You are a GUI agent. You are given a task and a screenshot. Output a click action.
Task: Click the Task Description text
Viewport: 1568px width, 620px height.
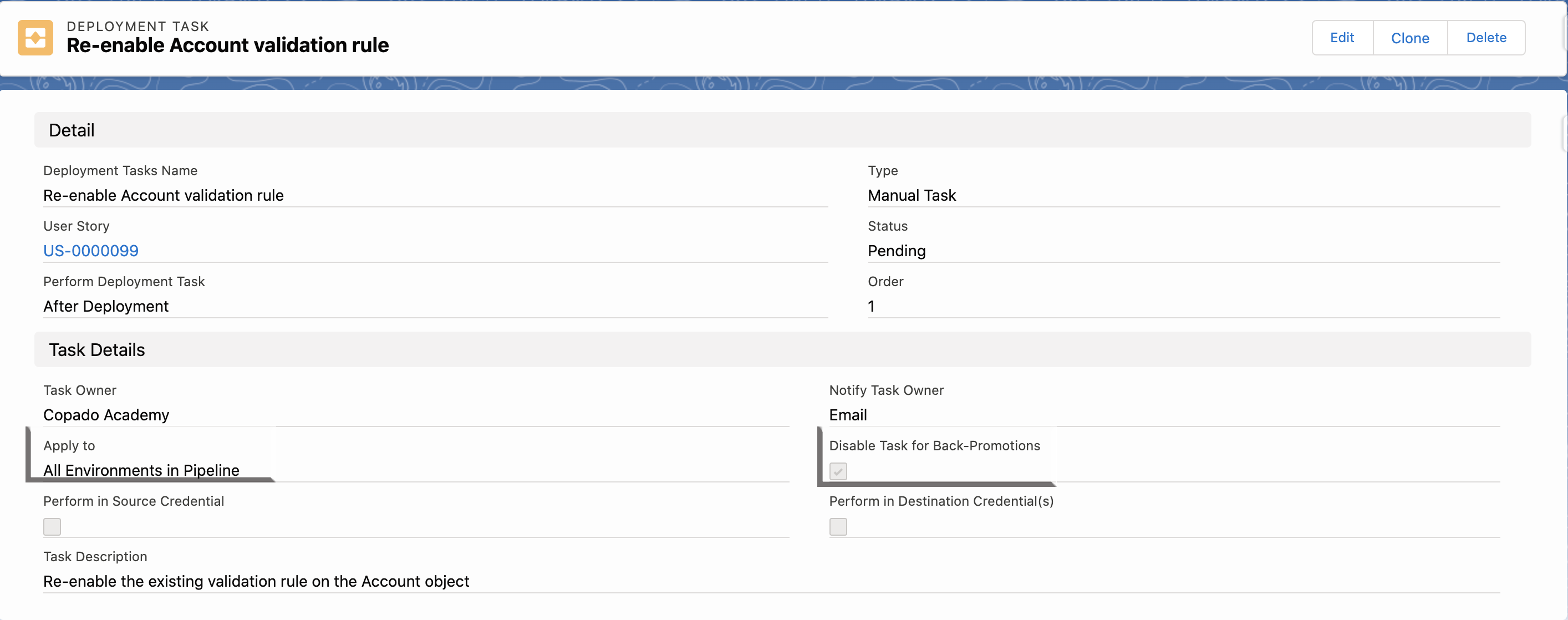[x=256, y=581]
